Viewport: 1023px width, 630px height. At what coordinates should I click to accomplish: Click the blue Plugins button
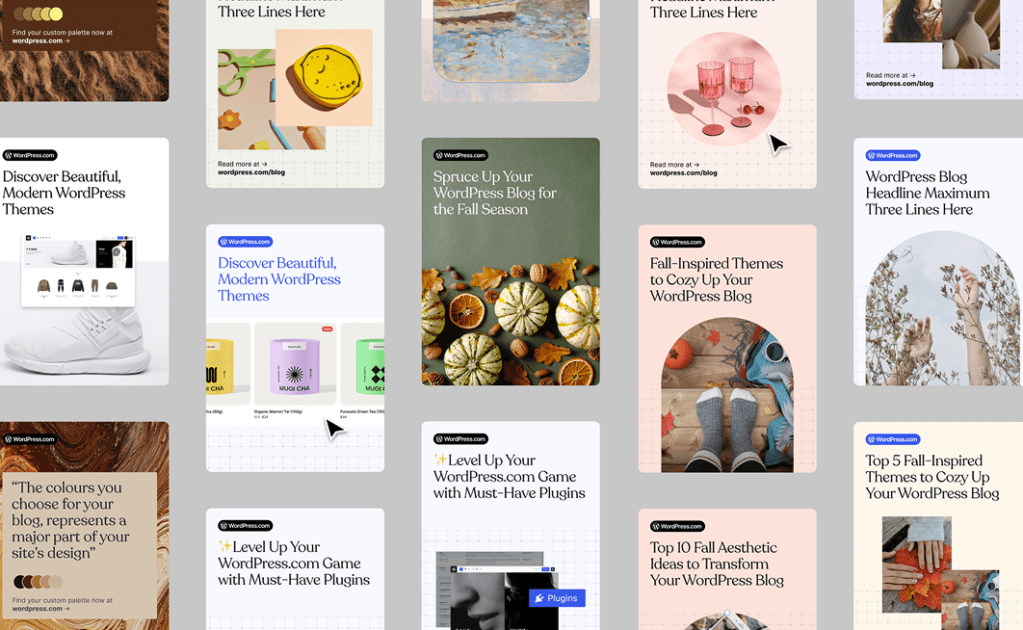tap(557, 598)
